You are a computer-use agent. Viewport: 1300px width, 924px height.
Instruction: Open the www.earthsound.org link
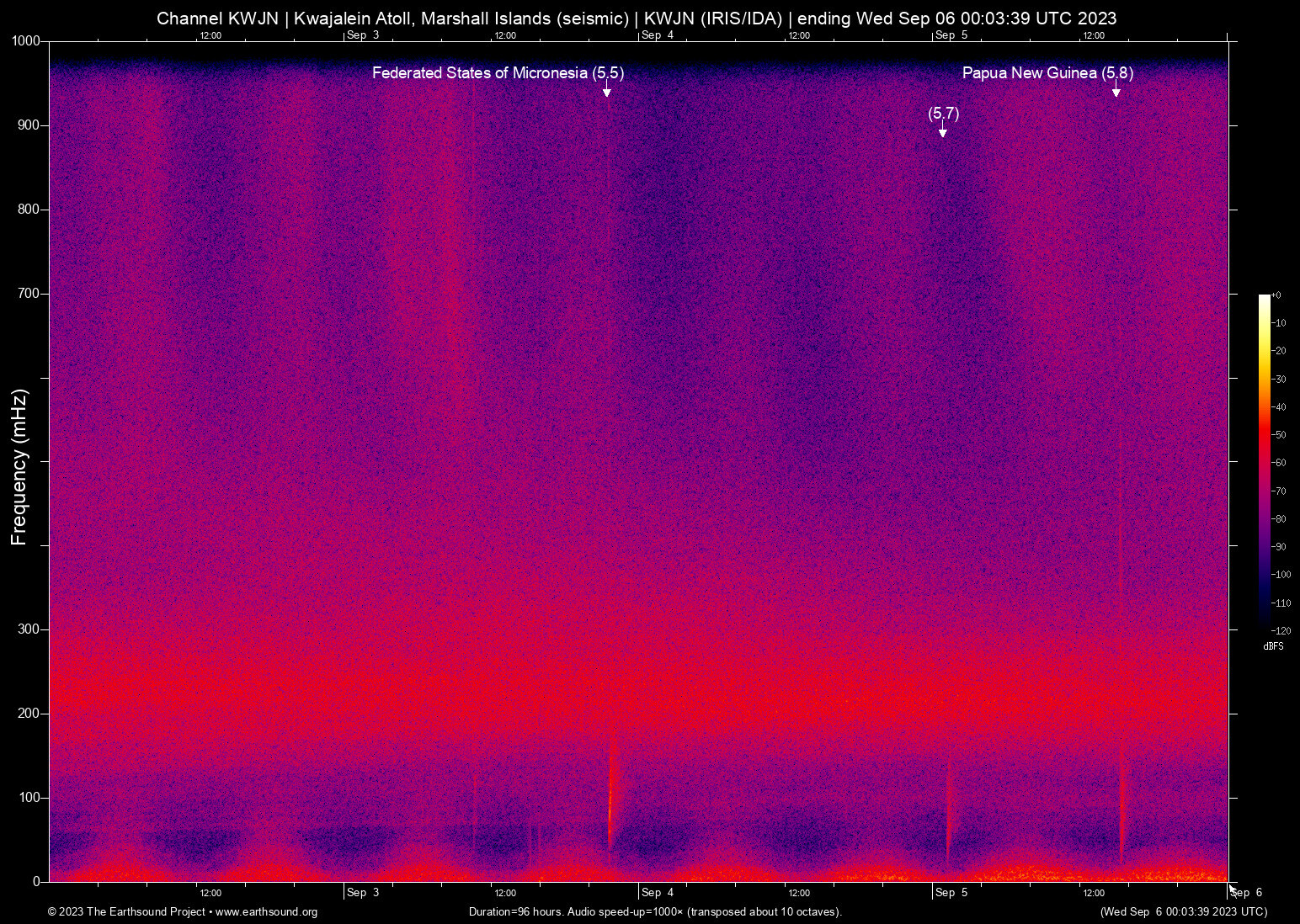267,912
